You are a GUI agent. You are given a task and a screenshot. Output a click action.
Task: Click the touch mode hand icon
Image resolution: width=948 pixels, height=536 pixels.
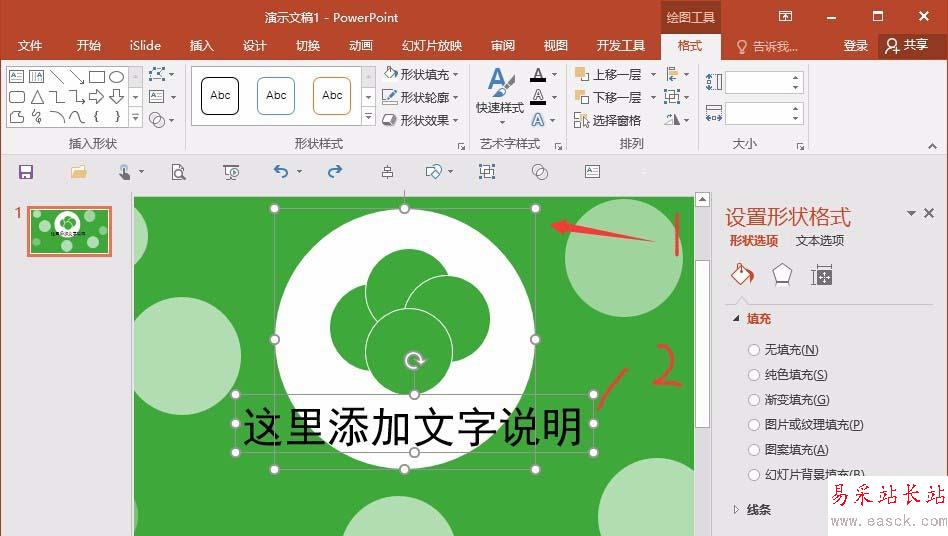125,172
